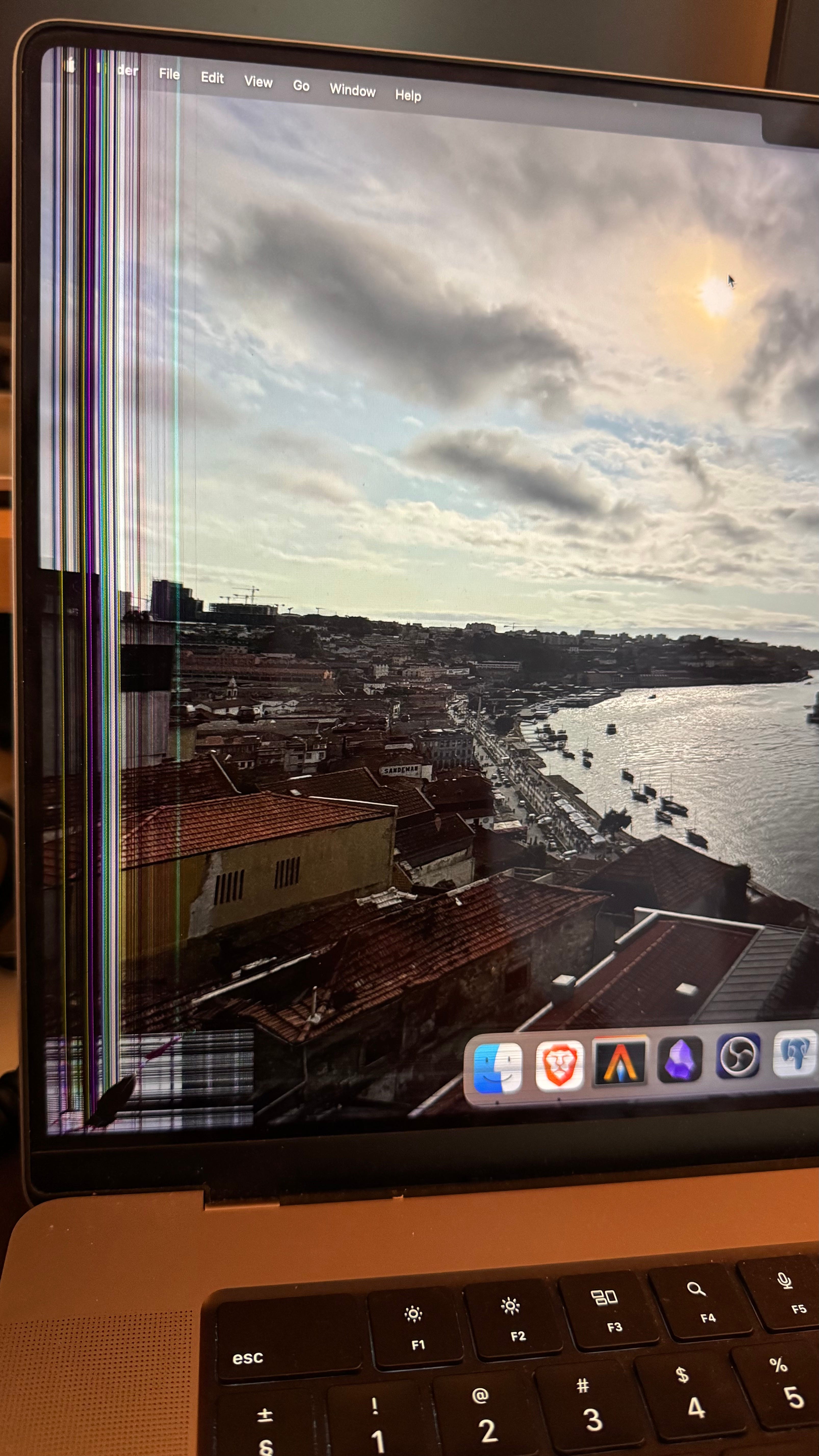This screenshot has height=1456, width=819.
Task: Open the Help menu
Action: (408, 96)
